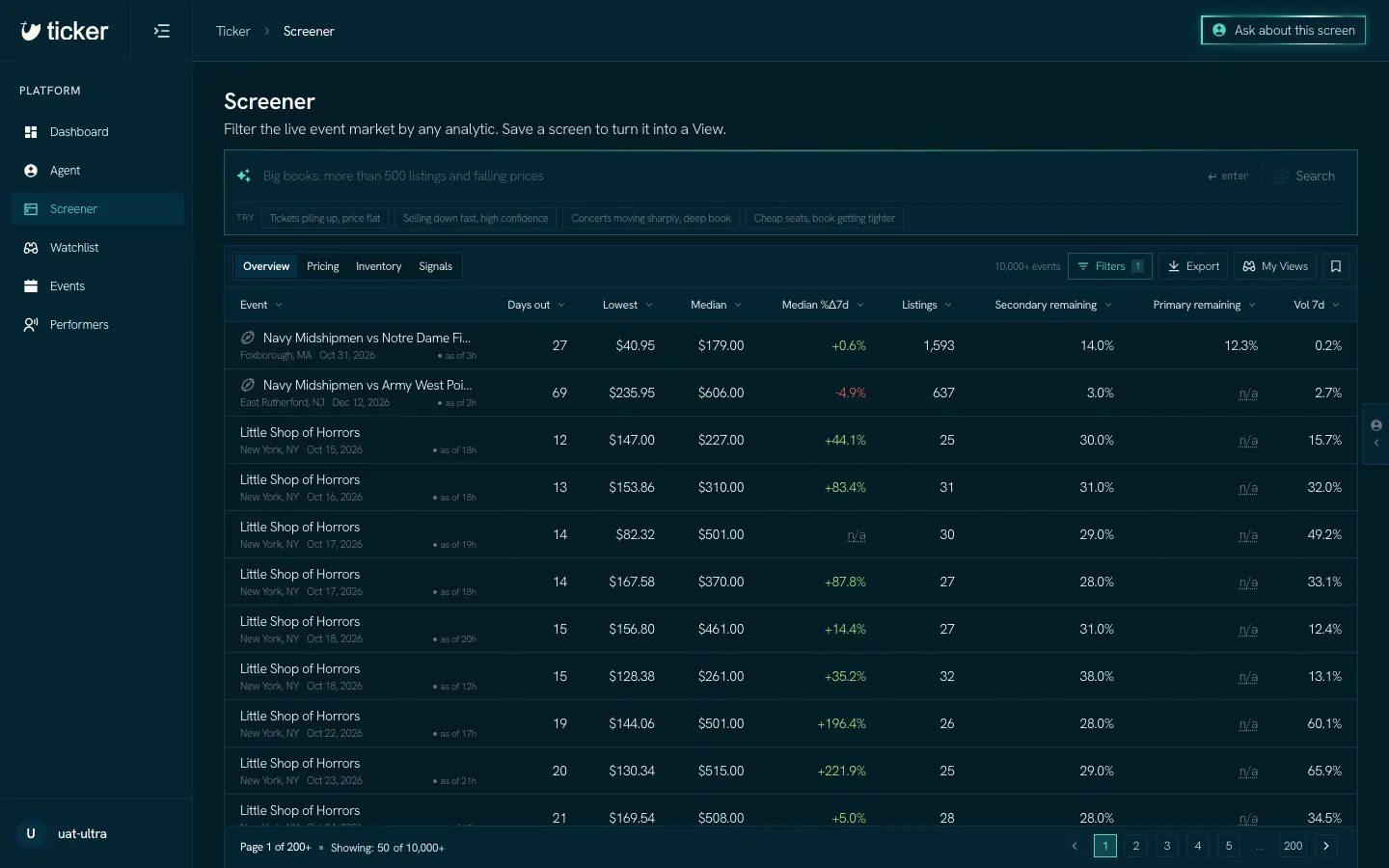Open Events in the sidebar
The height and width of the screenshot is (868, 1389).
[x=97, y=286]
